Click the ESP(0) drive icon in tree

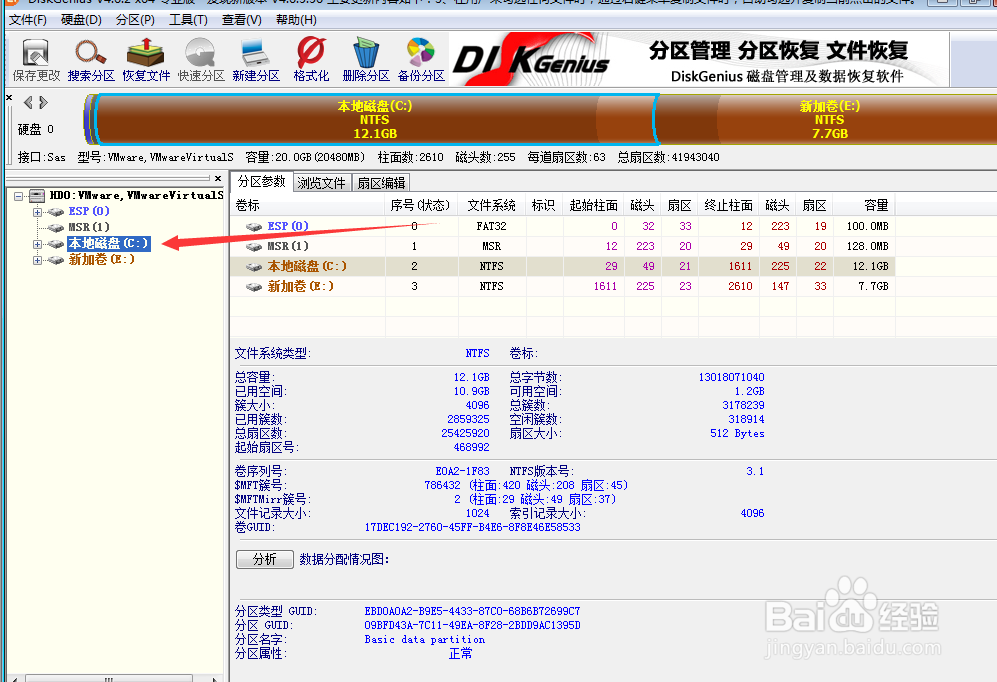tap(57, 212)
